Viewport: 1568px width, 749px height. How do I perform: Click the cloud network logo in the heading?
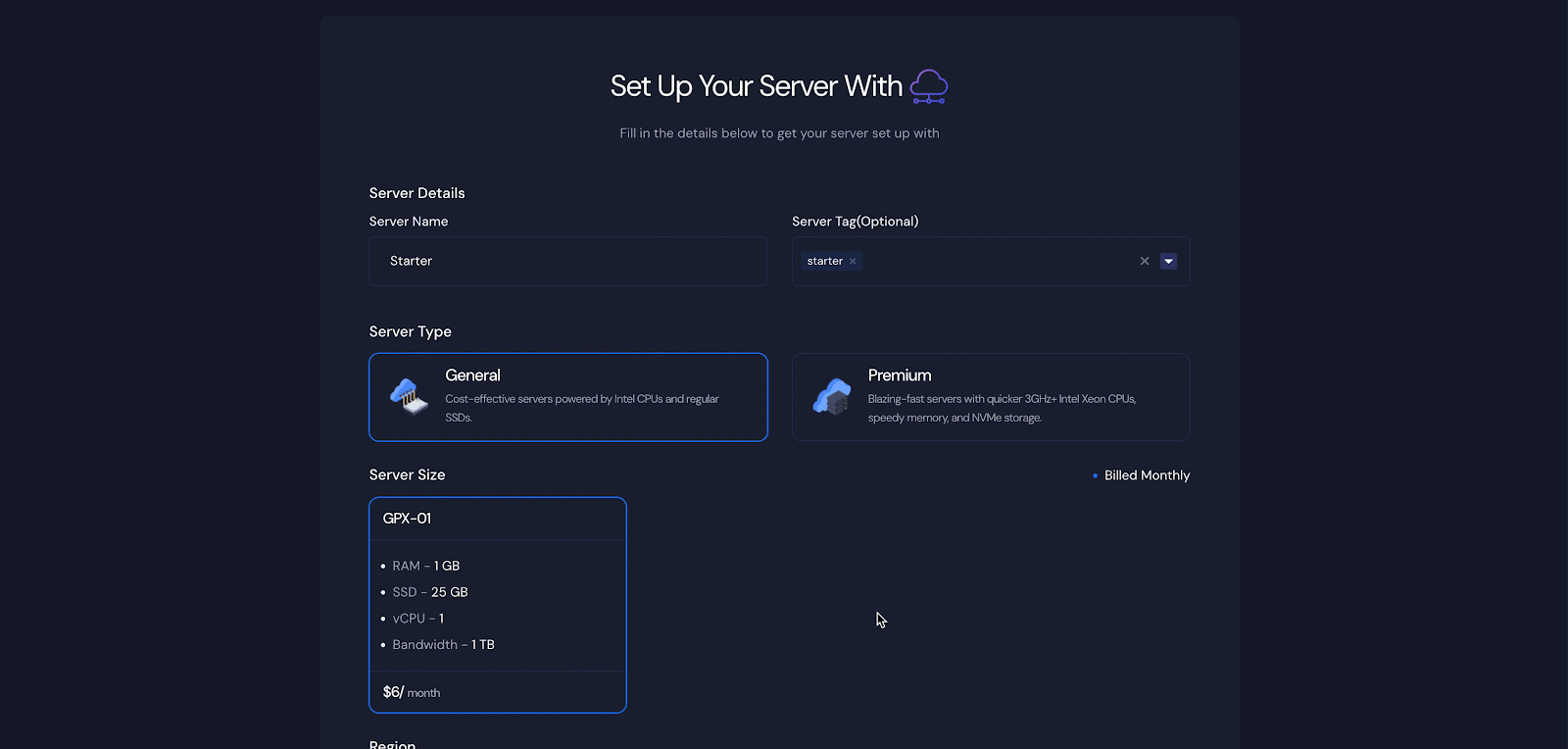click(x=928, y=86)
